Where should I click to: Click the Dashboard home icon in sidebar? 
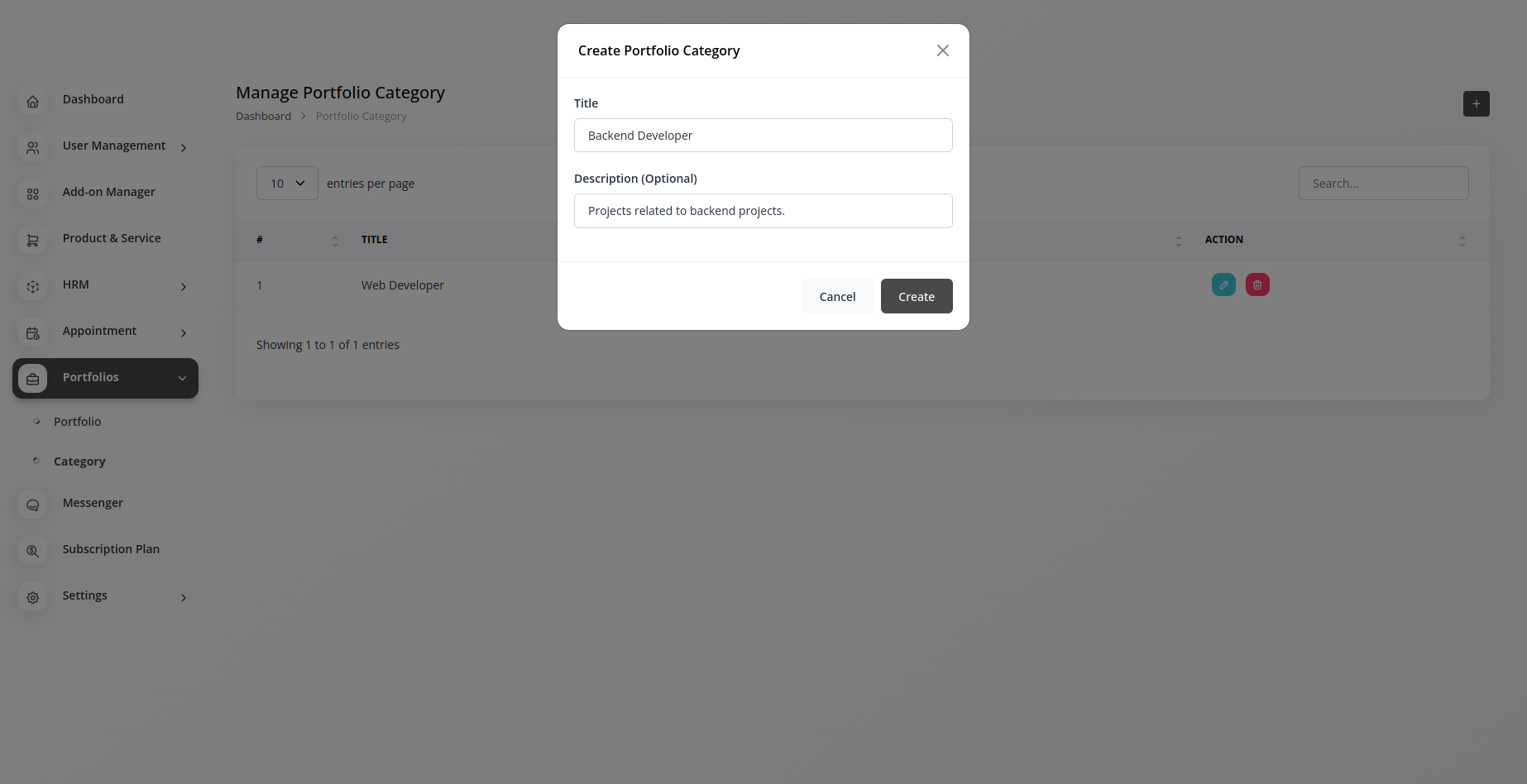[x=33, y=102]
